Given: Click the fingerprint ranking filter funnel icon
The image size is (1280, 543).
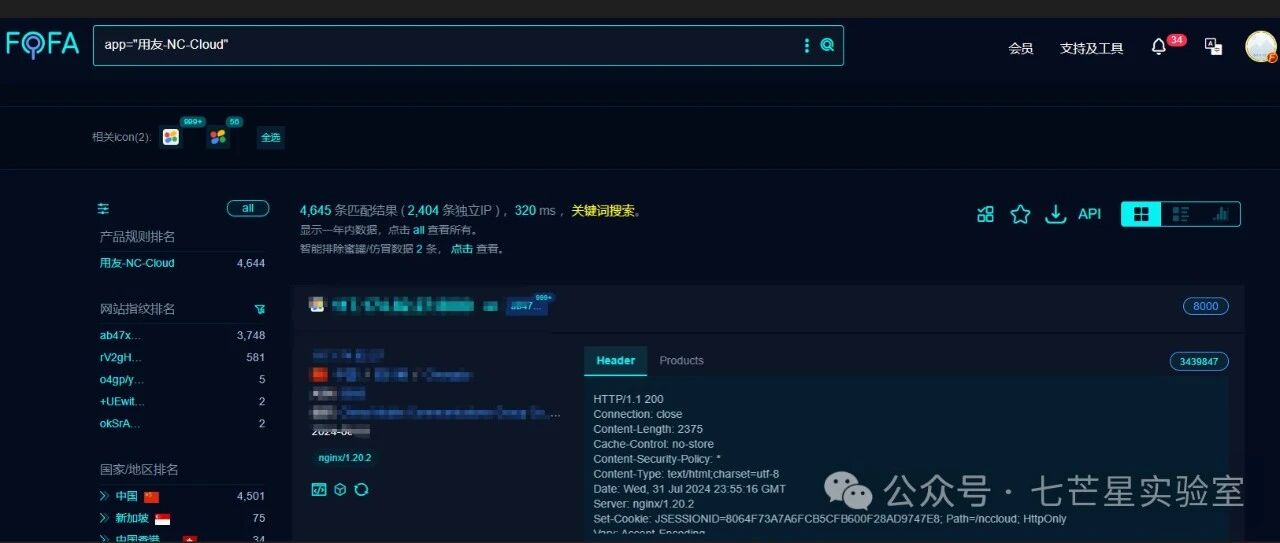Looking at the screenshot, I should tap(260, 309).
